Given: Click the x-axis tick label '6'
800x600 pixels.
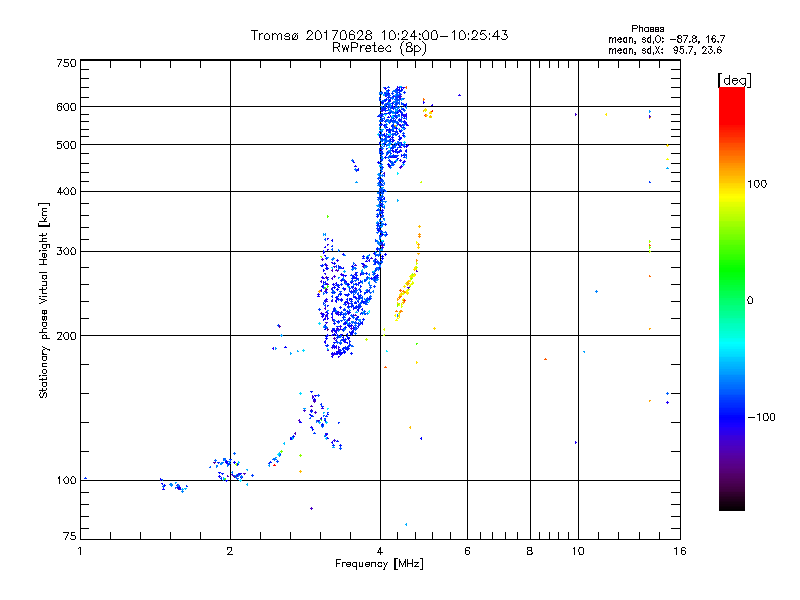Looking at the screenshot, I should 467,551.
